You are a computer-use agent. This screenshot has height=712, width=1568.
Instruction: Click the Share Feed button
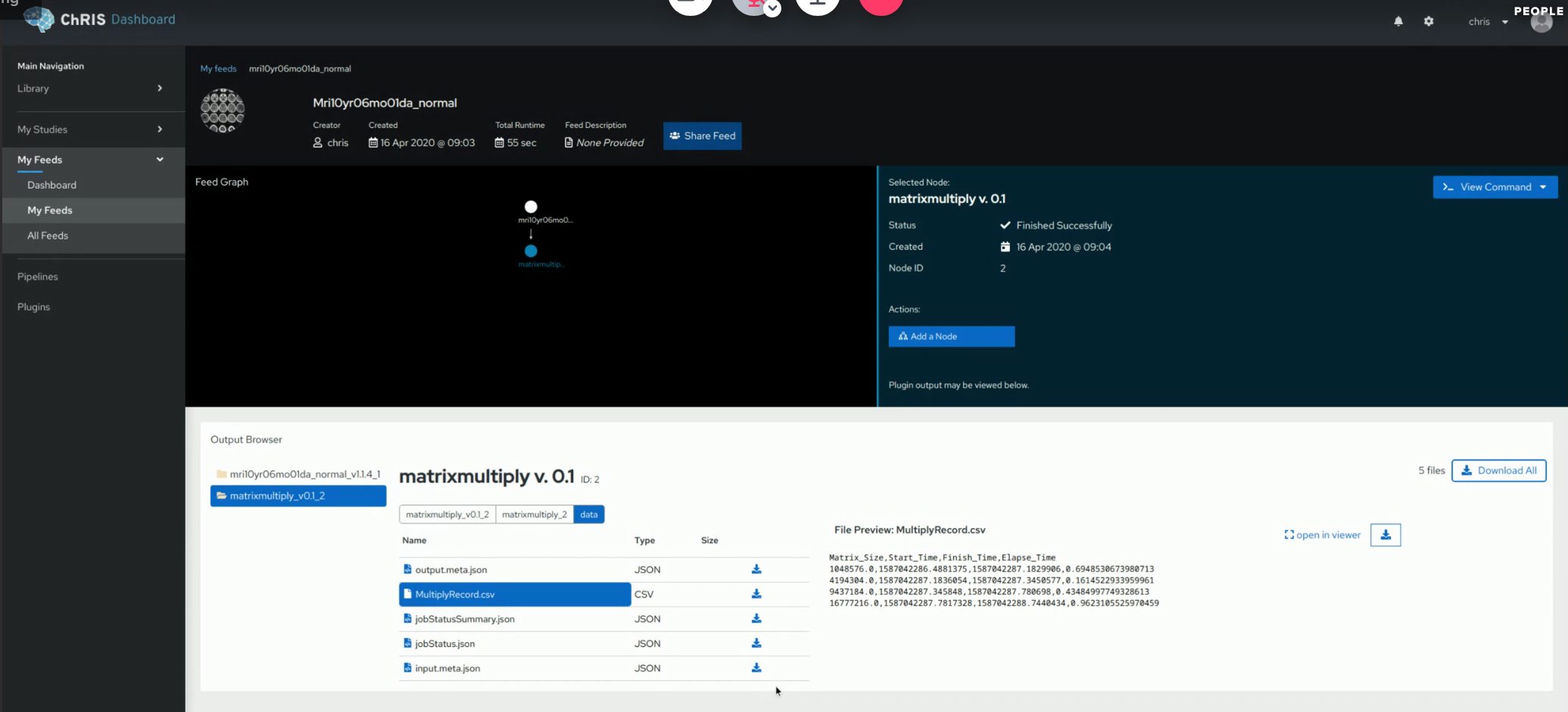point(702,136)
